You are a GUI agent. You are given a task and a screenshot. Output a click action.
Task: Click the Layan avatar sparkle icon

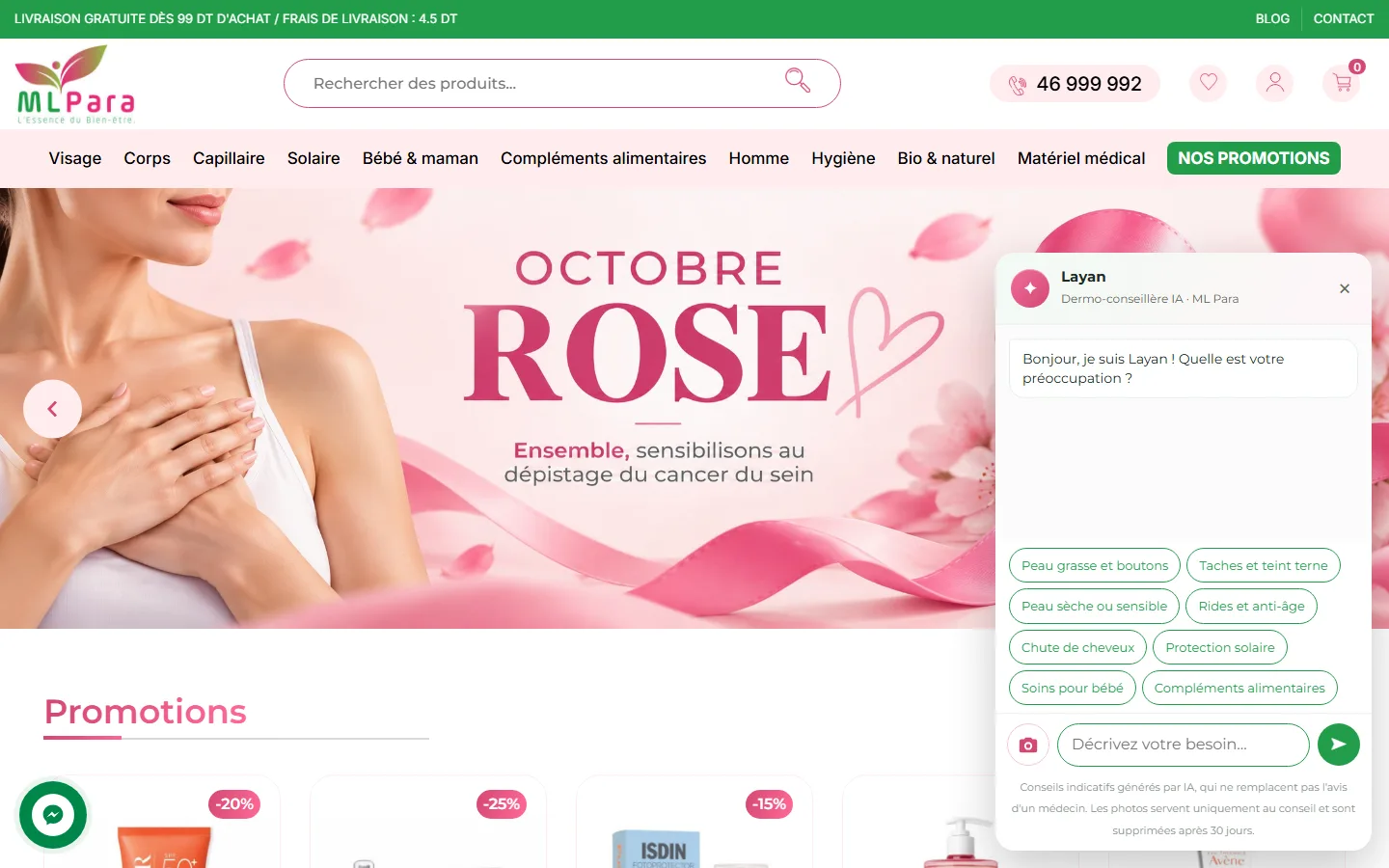pos(1030,288)
